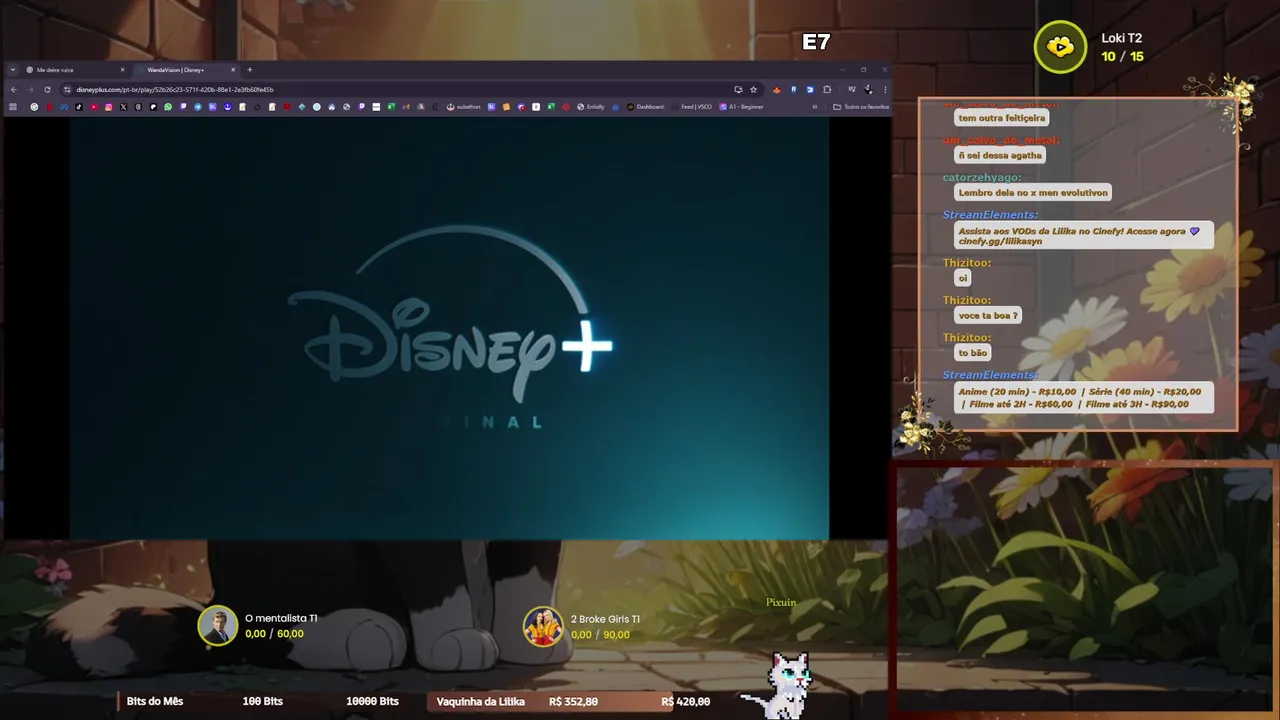Click the O mentalista T1 thumbnail

[217, 626]
